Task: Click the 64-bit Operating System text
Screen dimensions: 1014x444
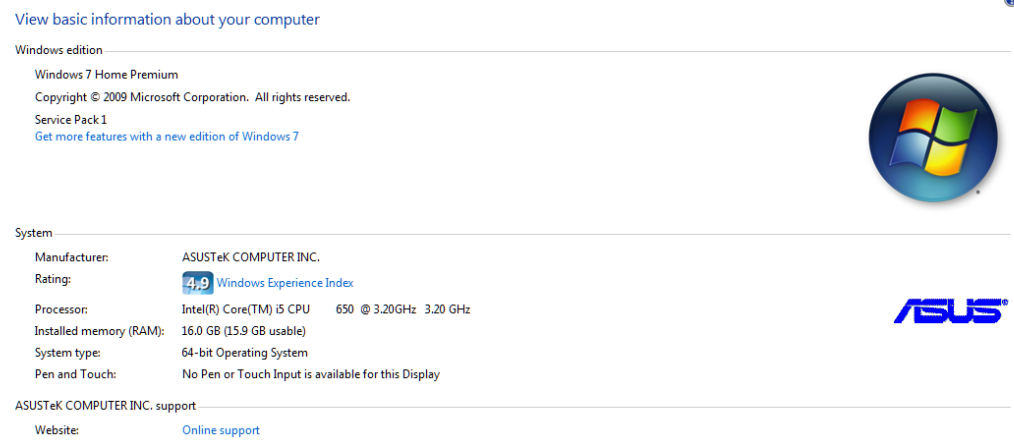Action: coord(245,353)
